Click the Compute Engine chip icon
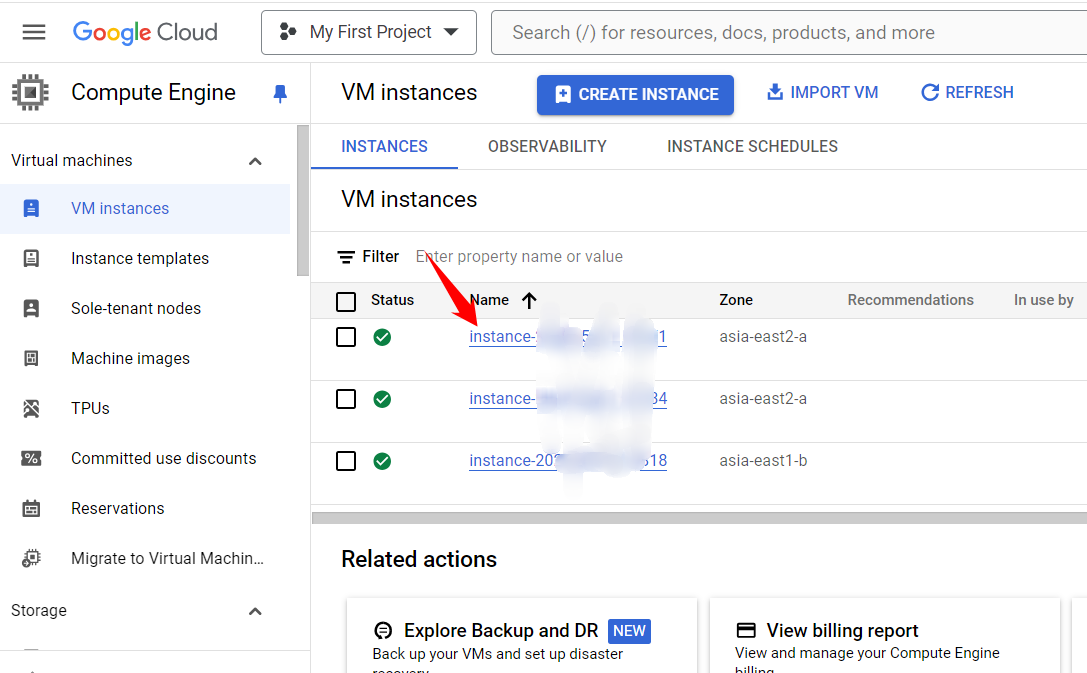Image resolution: width=1087 pixels, height=673 pixels. pyautogui.click(x=31, y=92)
